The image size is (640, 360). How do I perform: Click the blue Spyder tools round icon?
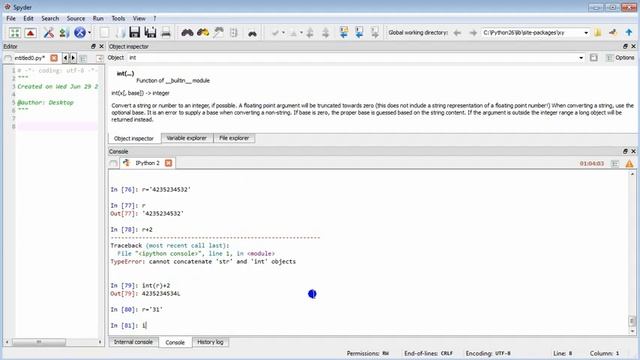pos(80,33)
